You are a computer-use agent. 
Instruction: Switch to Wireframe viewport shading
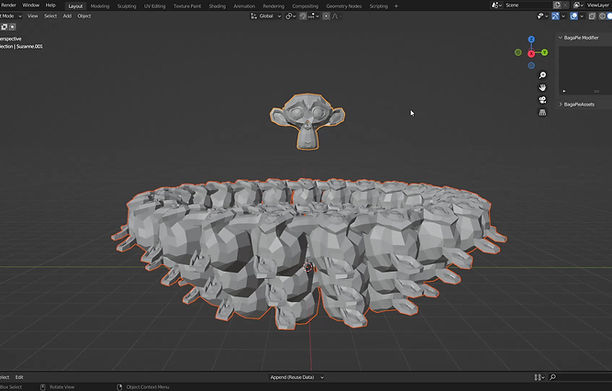603,16
